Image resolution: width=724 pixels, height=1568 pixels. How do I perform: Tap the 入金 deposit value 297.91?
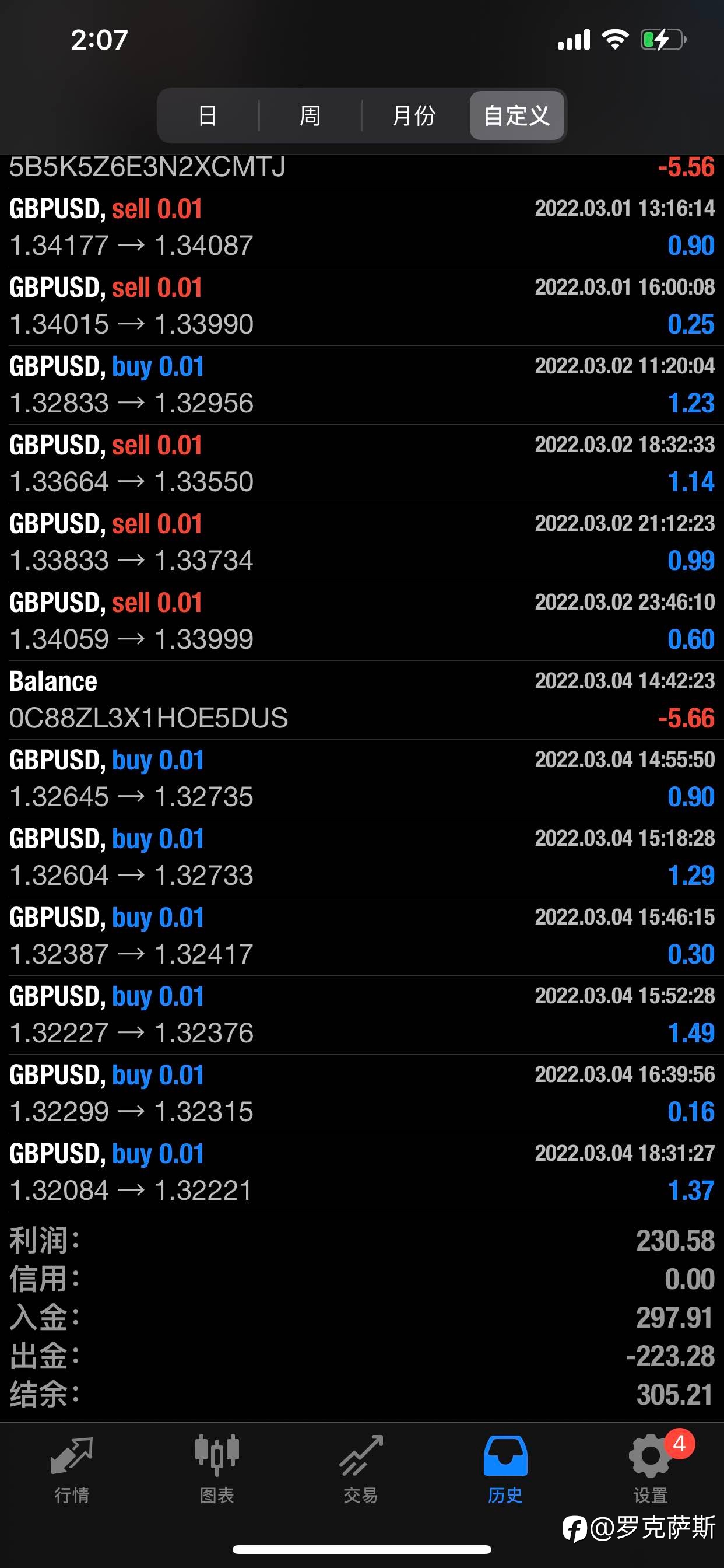[674, 1318]
